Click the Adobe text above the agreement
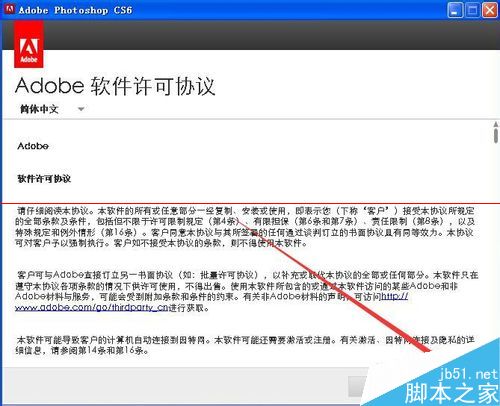The height and width of the screenshot is (406, 500). (x=33, y=146)
